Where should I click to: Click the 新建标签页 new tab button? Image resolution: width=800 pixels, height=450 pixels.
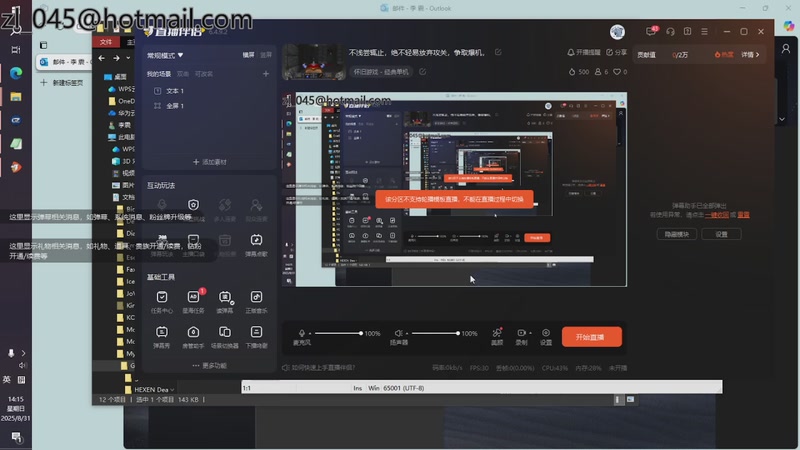click(63, 83)
